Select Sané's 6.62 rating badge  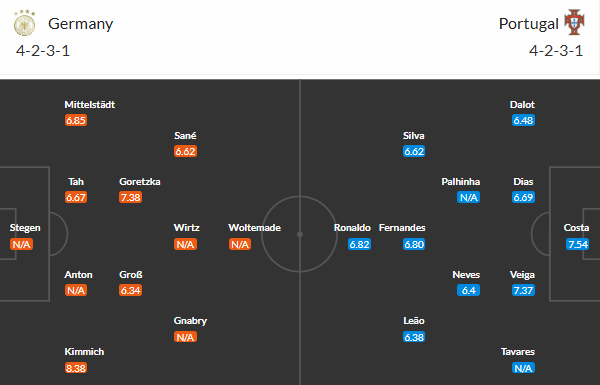185,151
